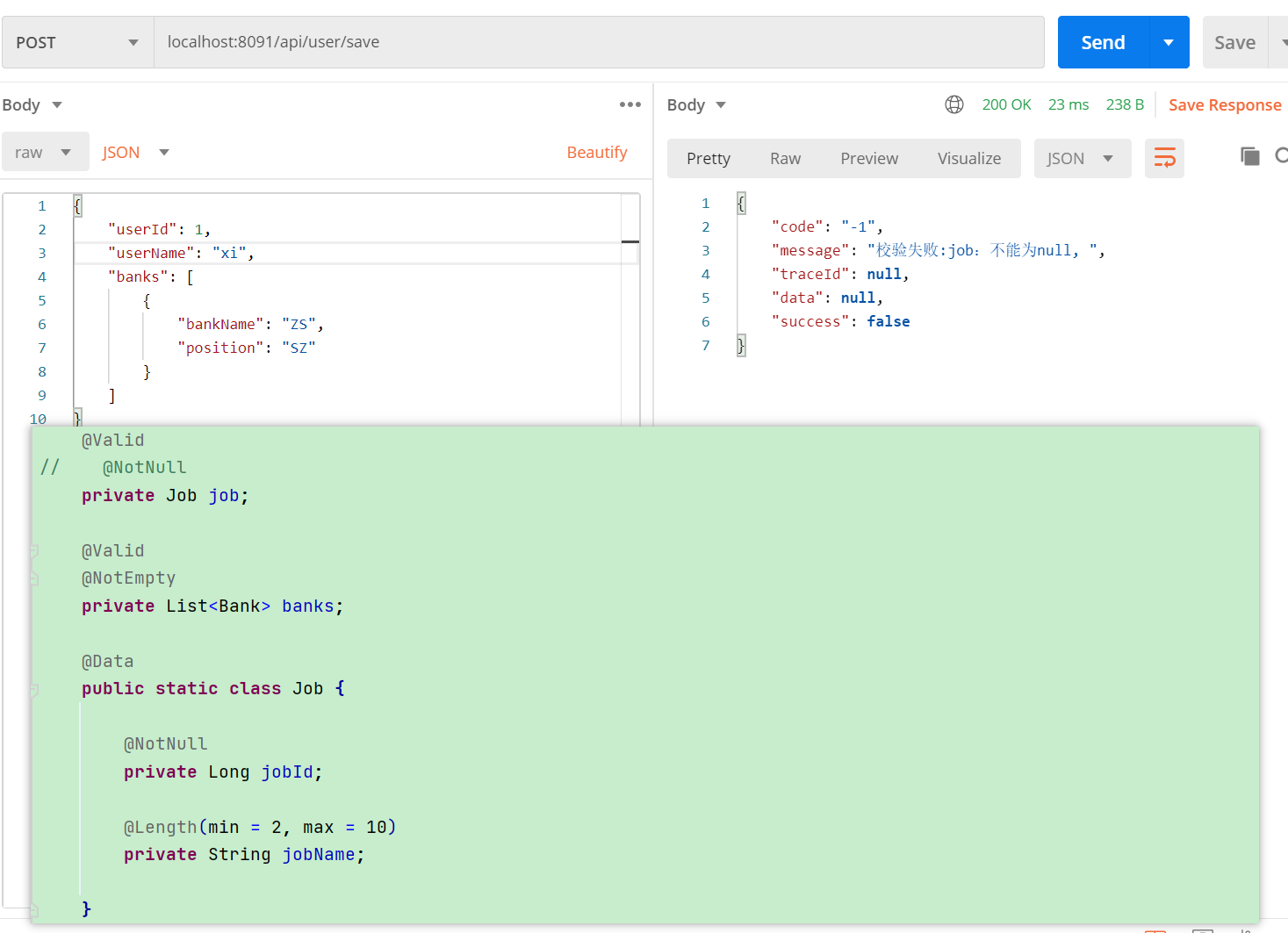Click the response "traceId": null line
Viewport: 1288px width, 933px height.
tap(840, 274)
